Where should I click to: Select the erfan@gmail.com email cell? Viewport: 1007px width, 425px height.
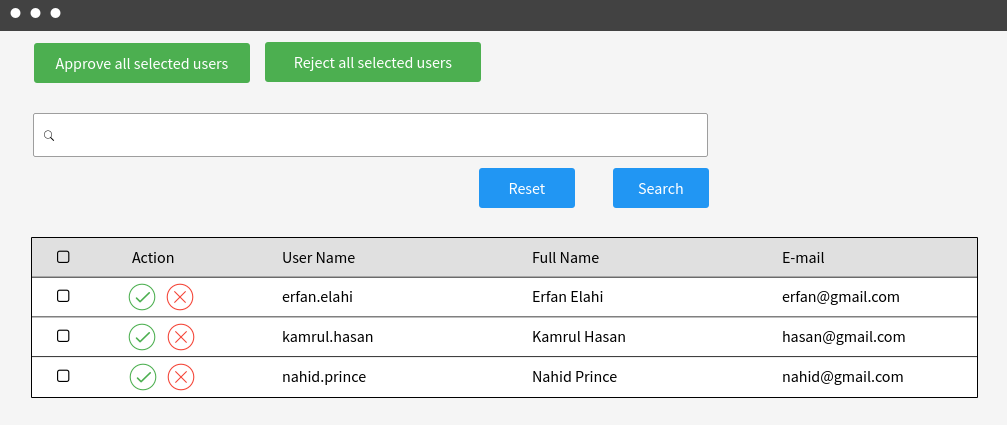pos(841,297)
